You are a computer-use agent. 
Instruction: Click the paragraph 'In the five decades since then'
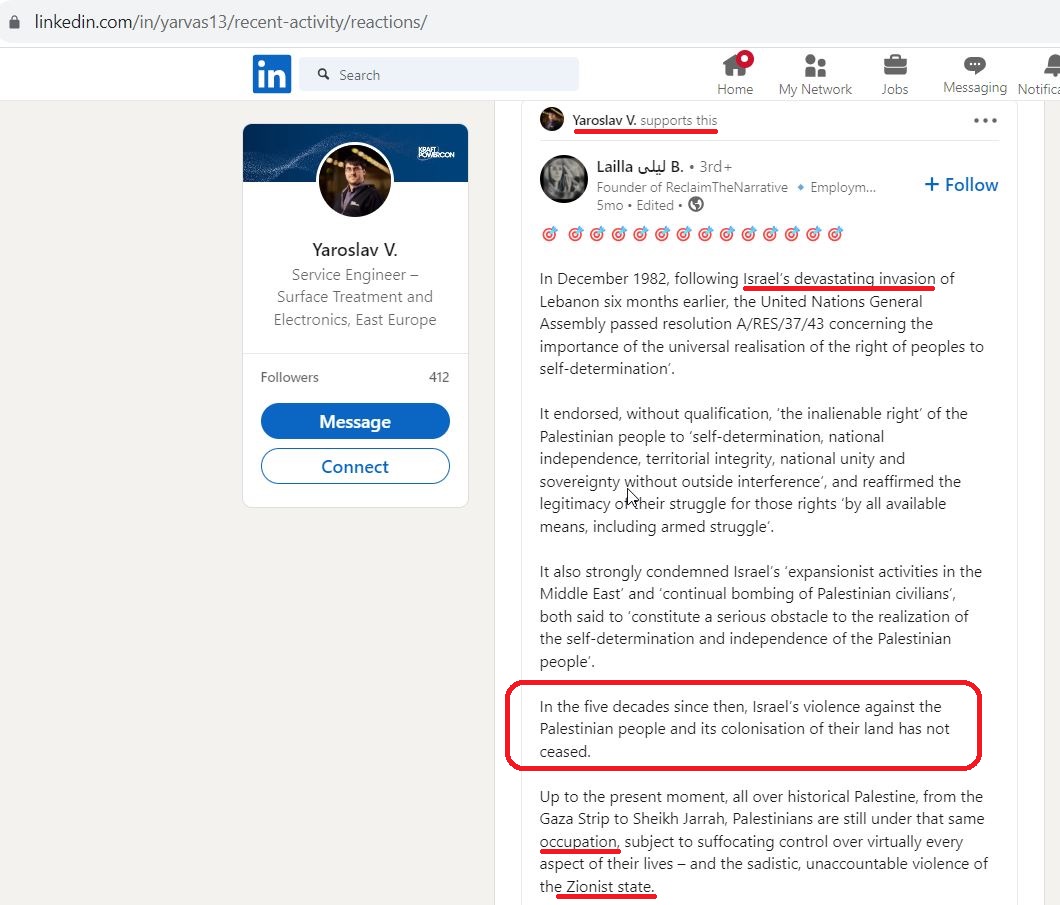[744, 729]
